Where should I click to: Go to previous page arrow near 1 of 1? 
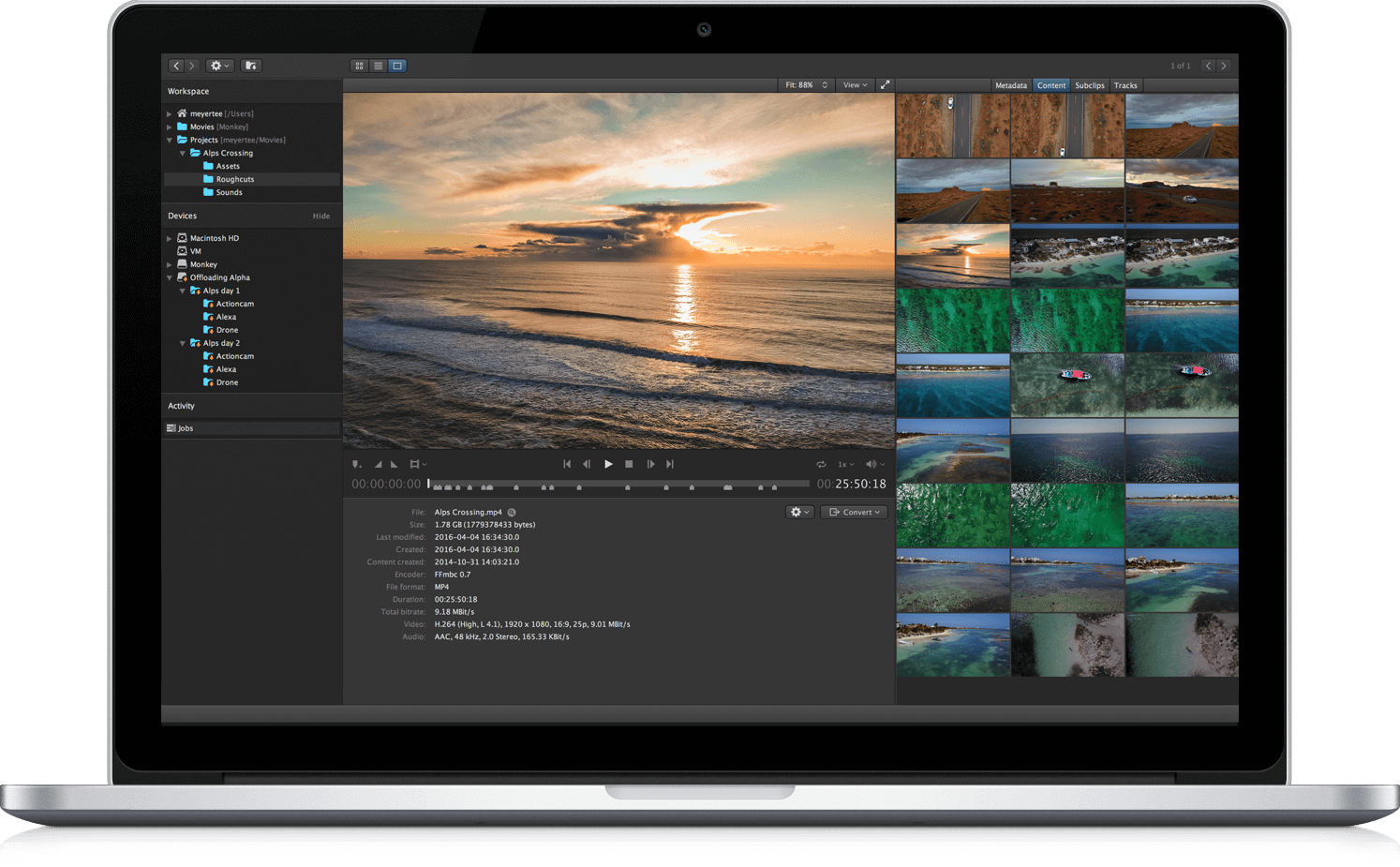click(x=1208, y=66)
